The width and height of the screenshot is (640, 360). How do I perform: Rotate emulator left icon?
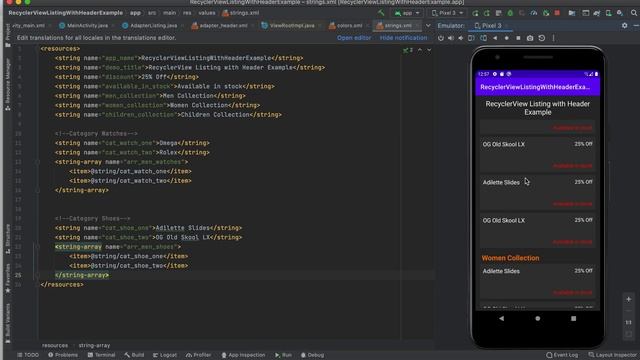471,38
